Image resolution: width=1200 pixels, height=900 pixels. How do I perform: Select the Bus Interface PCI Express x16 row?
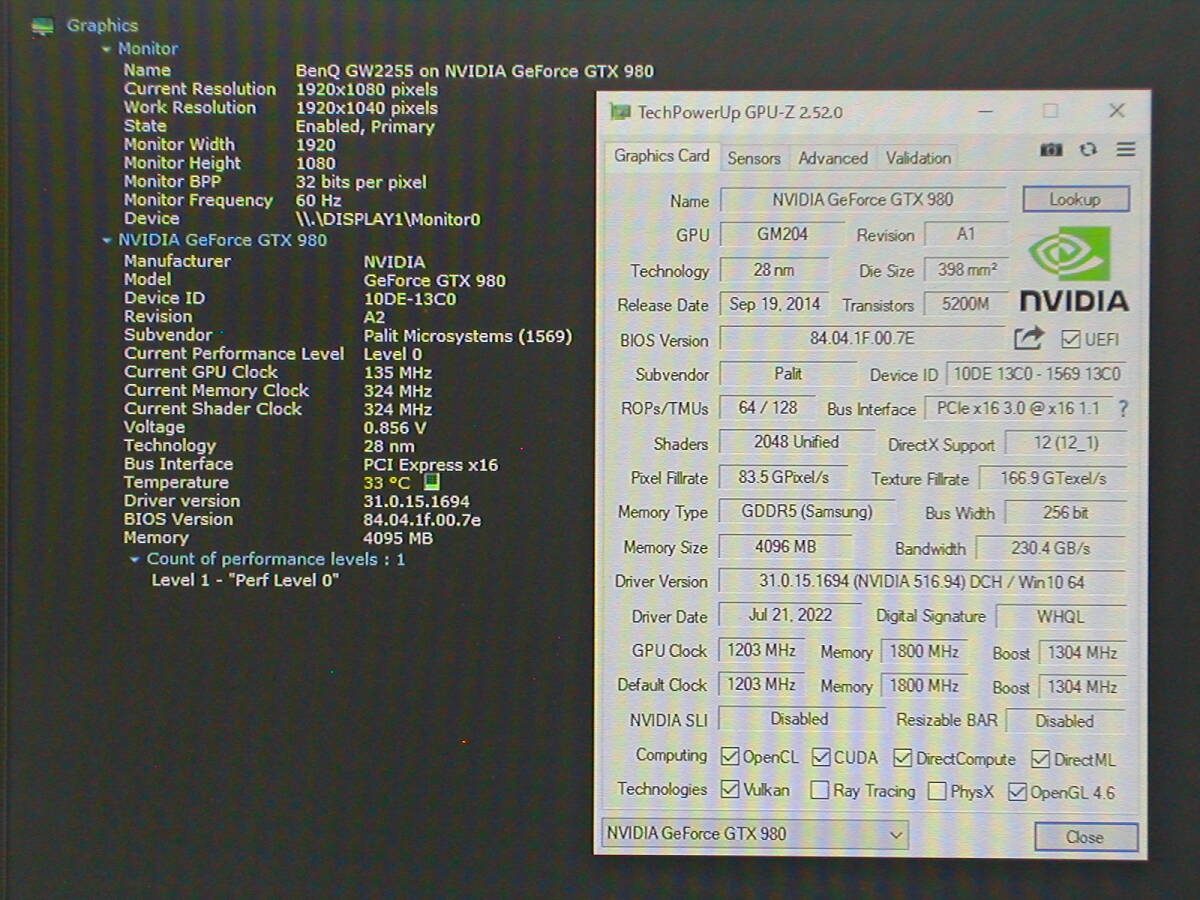coord(311,464)
